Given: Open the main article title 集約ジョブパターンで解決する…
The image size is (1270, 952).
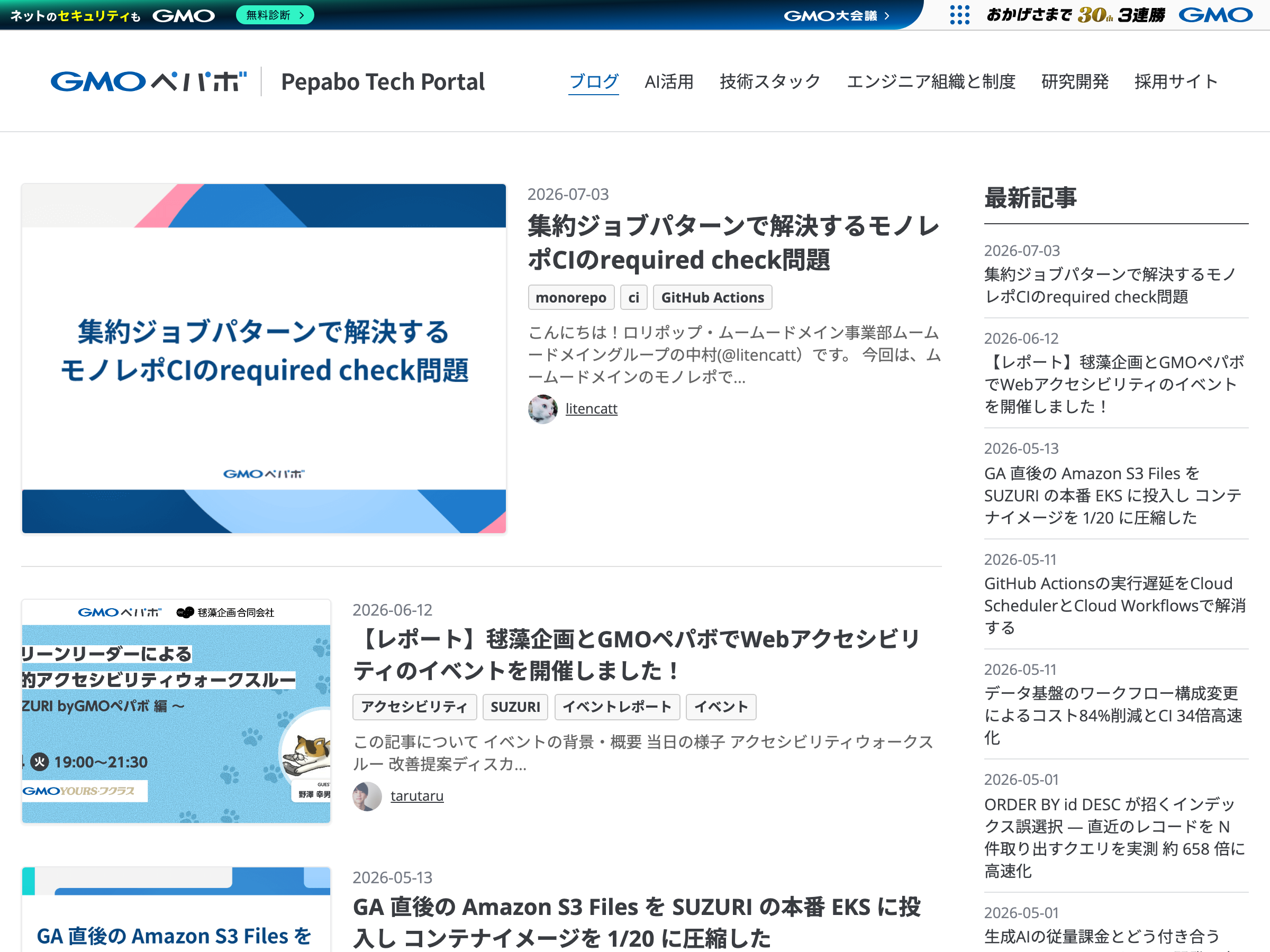Looking at the screenshot, I should click(734, 243).
